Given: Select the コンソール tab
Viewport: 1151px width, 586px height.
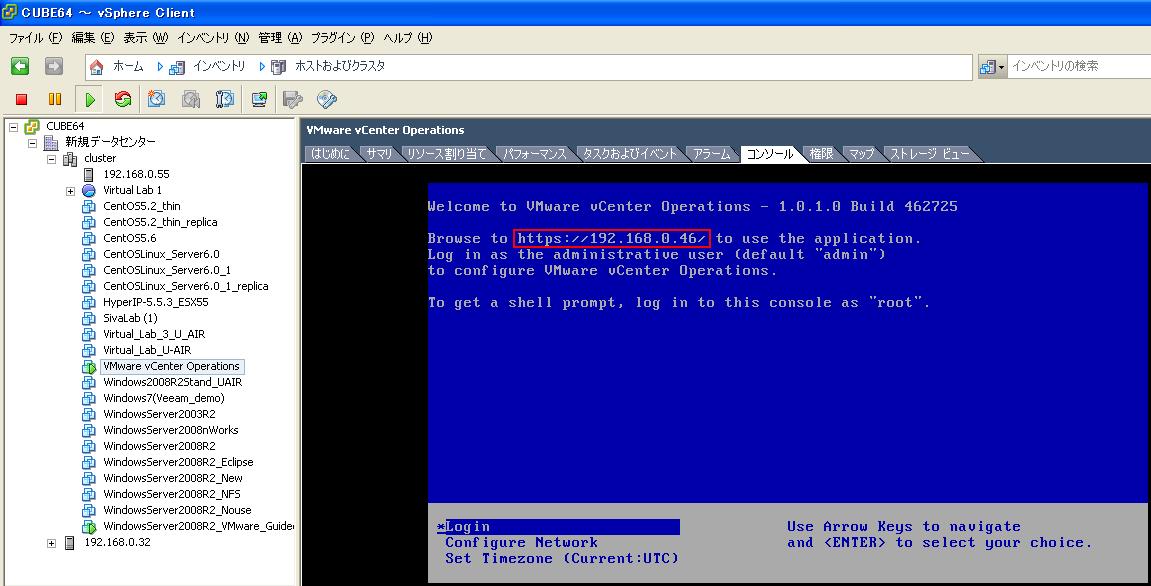Looking at the screenshot, I should tap(770, 153).
